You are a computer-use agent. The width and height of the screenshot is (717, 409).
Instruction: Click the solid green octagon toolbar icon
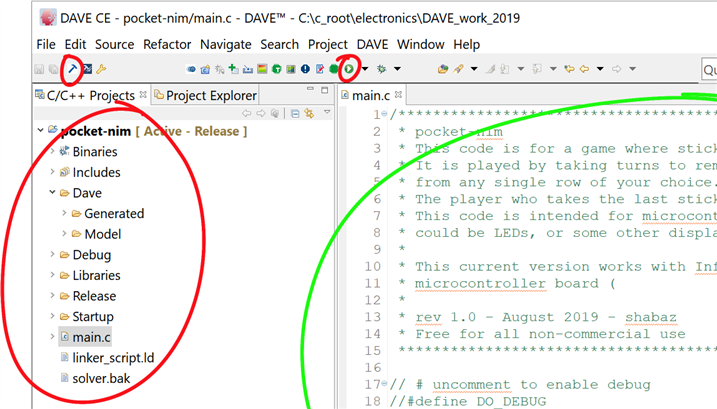(334, 69)
